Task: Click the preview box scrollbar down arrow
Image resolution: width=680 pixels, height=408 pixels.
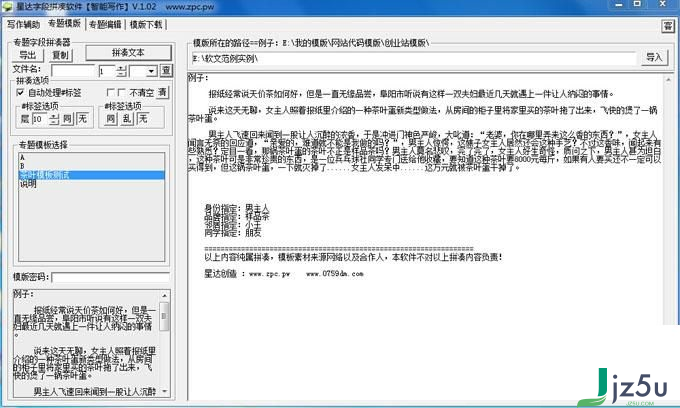Action: click(164, 391)
